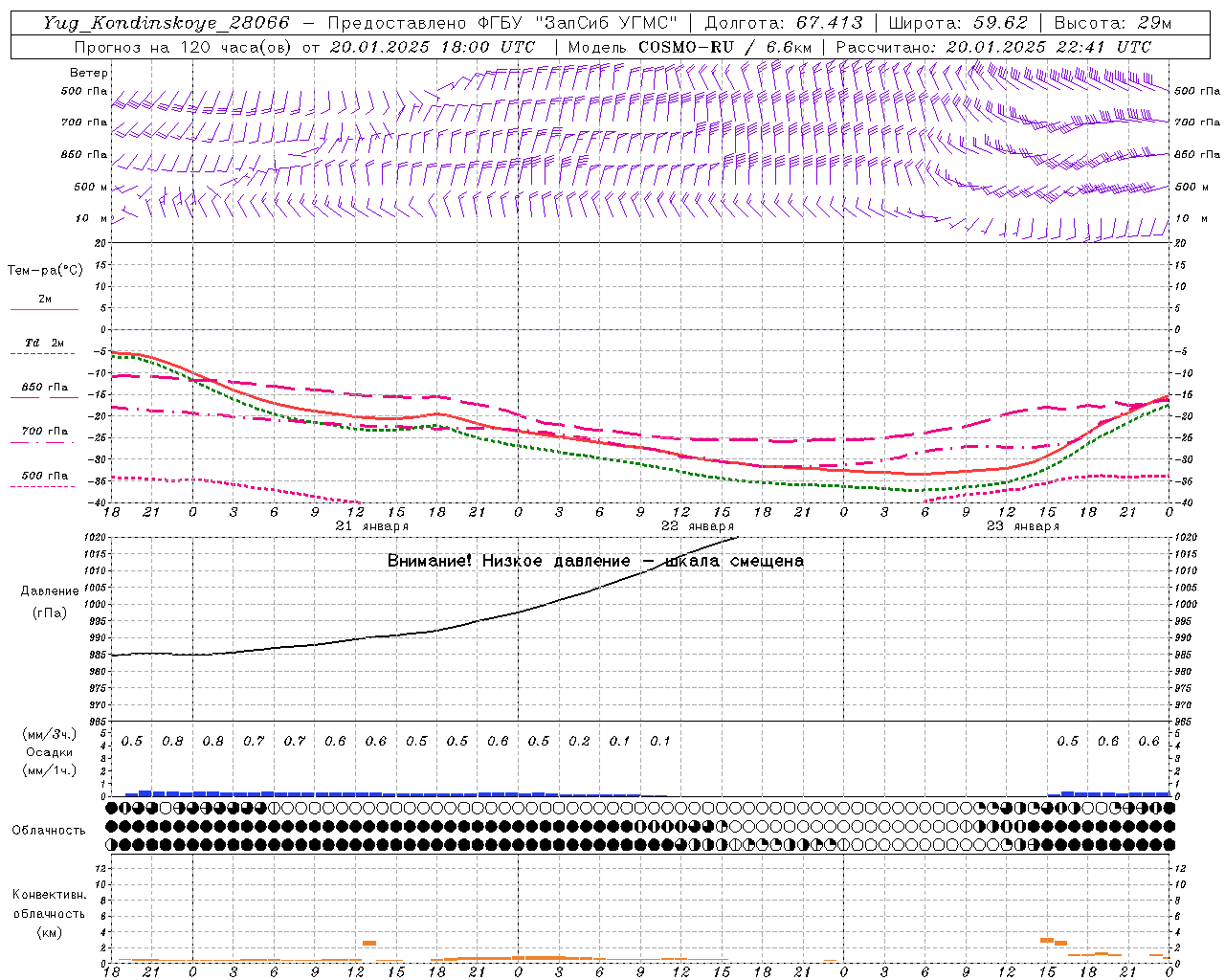1225x980 pixels.
Task: Click the (км) unit label
Action: [x=50, y=932]
